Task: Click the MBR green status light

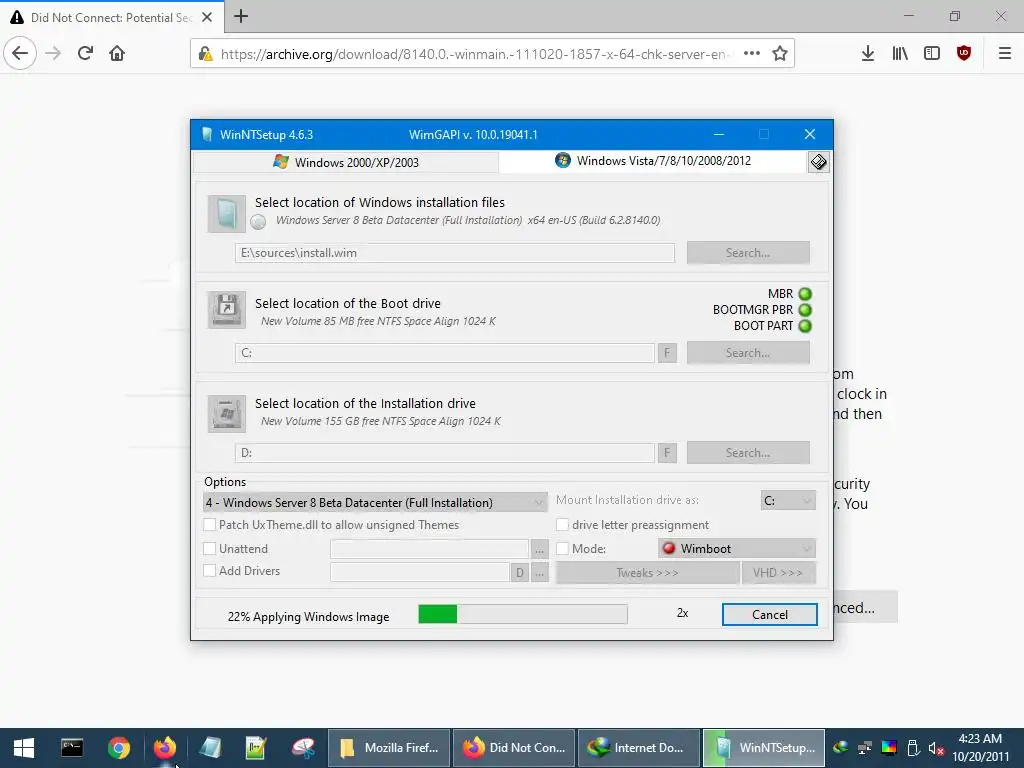Action: click(805, 294)
